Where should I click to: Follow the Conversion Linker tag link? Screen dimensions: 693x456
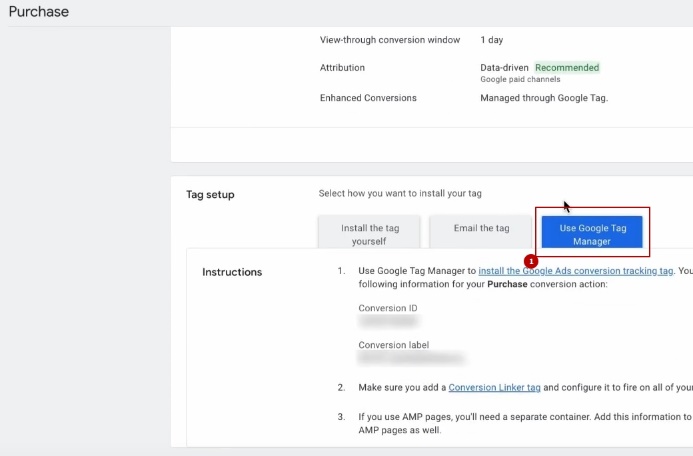click(x=494, y=387)
